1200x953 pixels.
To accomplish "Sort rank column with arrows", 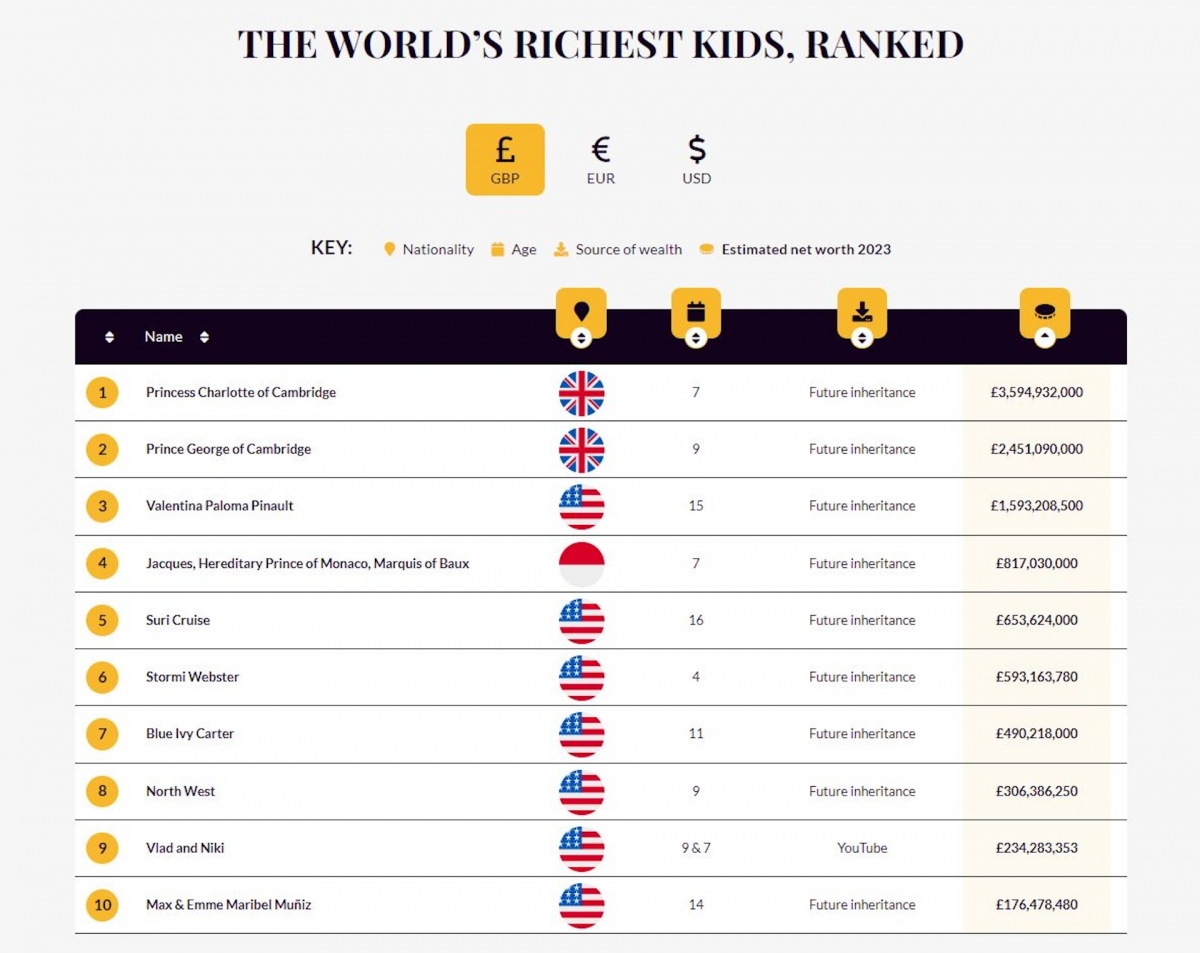I will [x=109, y=337].
